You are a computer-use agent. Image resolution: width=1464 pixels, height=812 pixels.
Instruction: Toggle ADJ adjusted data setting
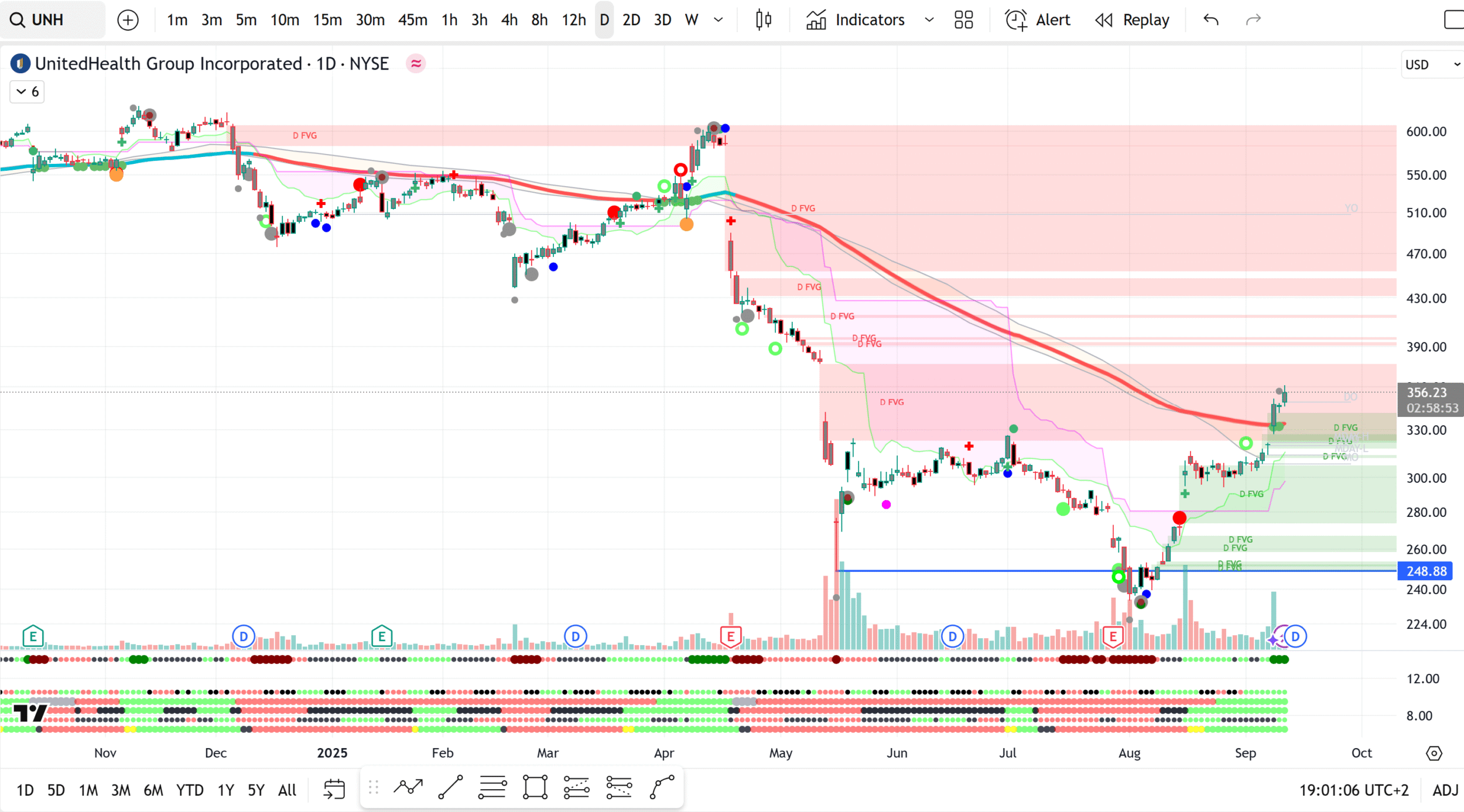pos(1445,790)
